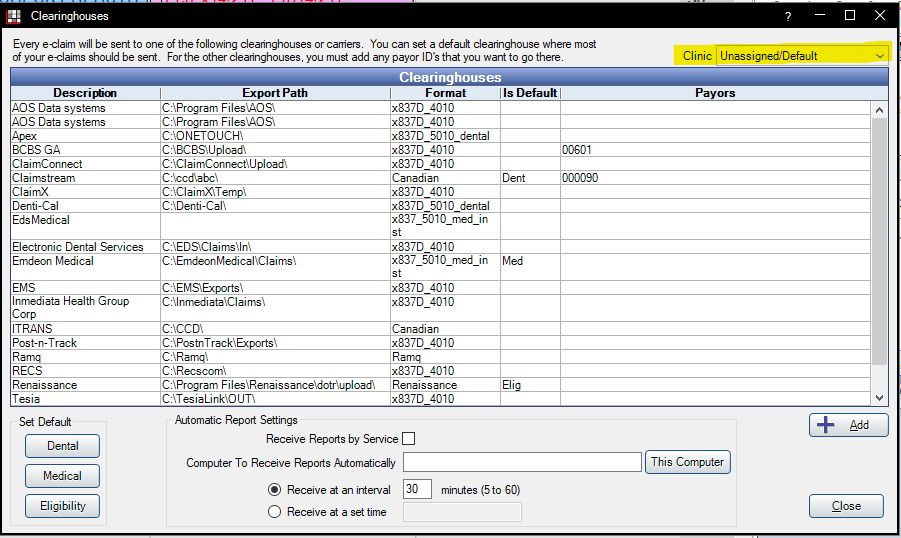Click the scroll down arrow in grid
The image size is (901, 538).
[879, 398]
